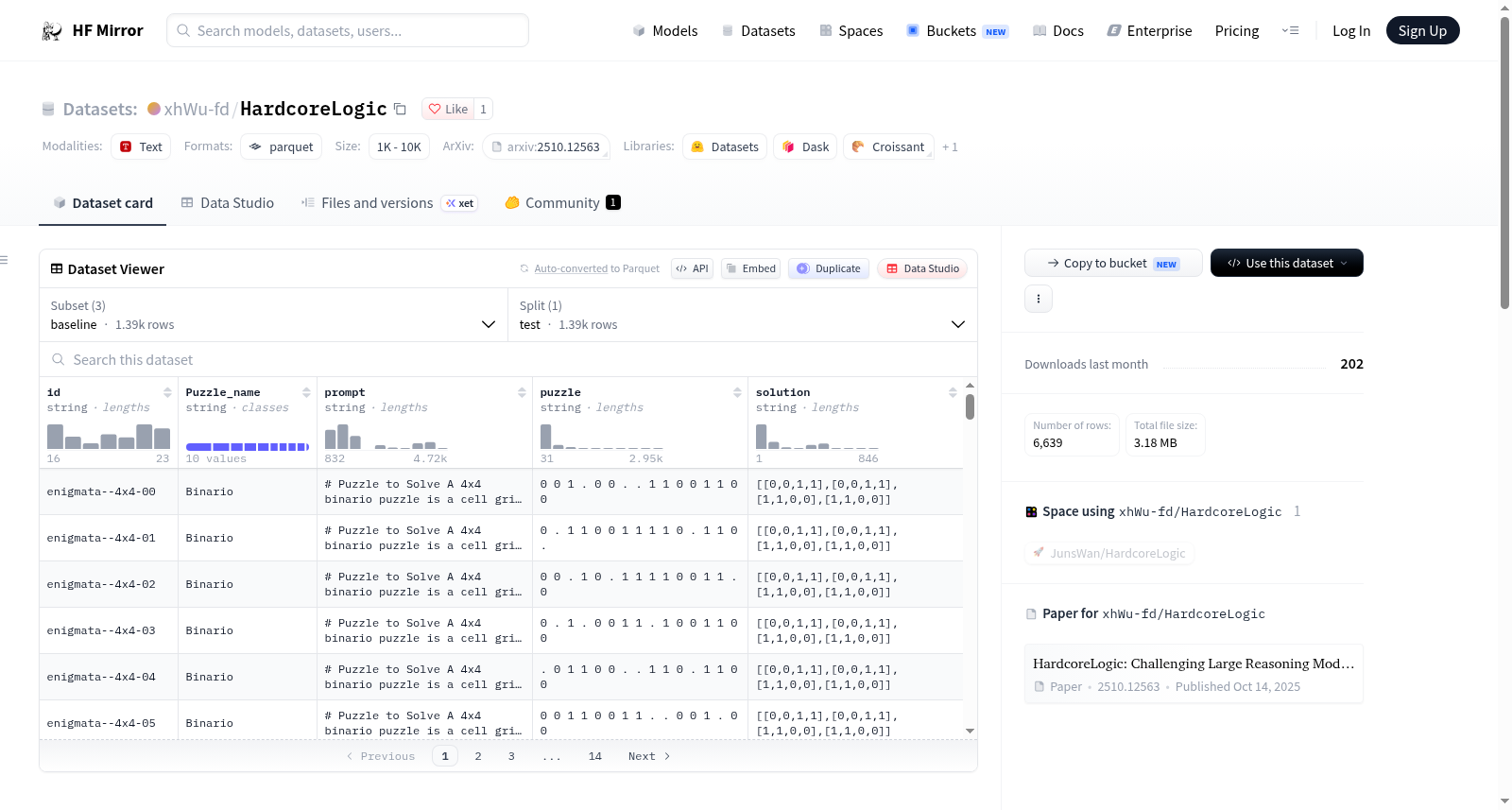
Task: Open the Community tab
Action: [x=562, y=202]
